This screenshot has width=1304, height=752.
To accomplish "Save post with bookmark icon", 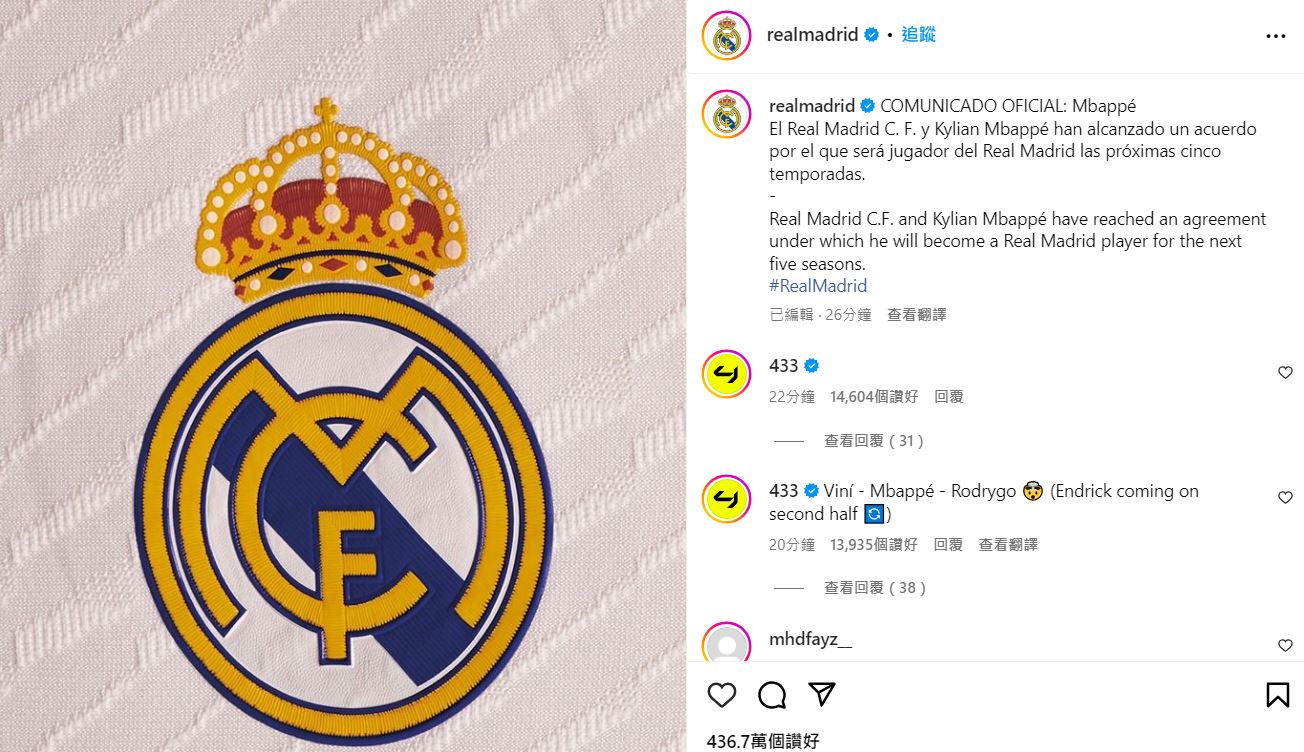I will [1277, 695].
